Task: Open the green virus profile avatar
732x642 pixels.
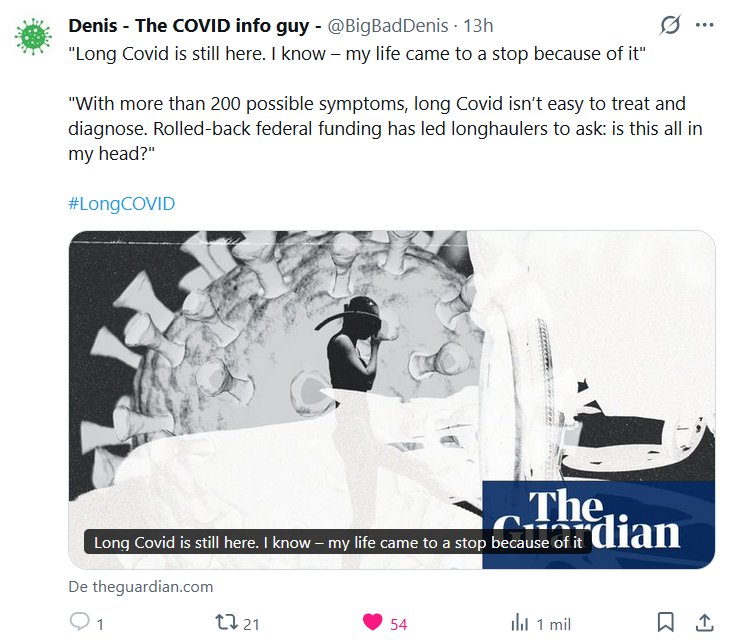Action: 33,36
